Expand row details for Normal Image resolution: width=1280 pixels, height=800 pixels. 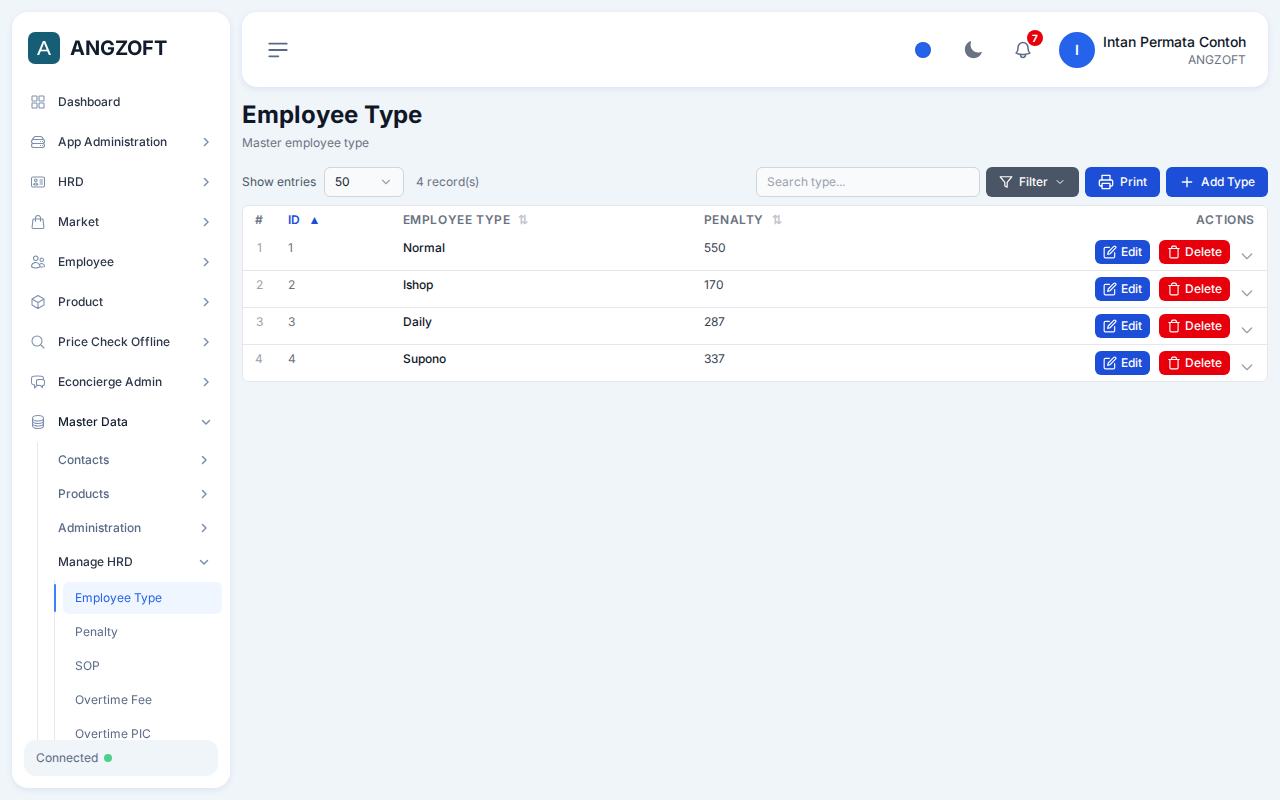pyautogui.click(x=1247, y=256)
